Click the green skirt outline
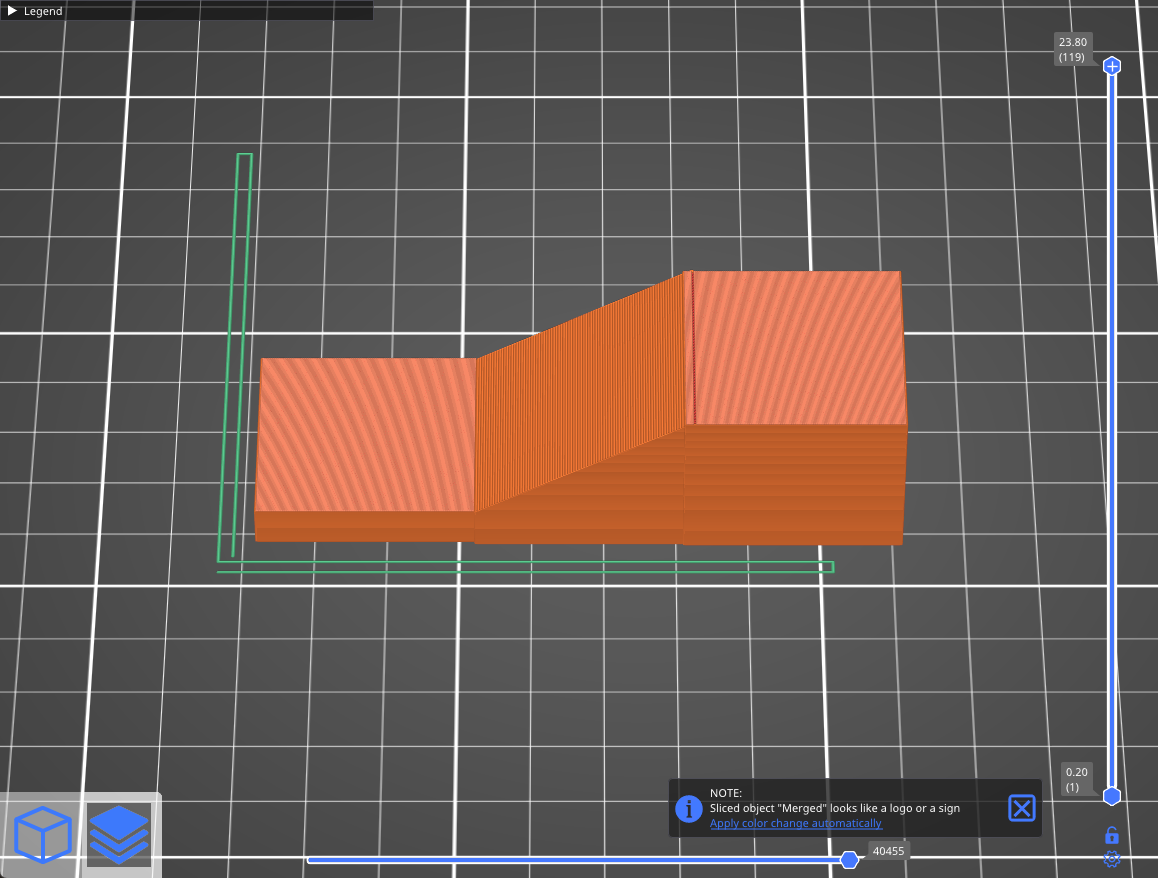1158x878 pixels. pos(525,568)
